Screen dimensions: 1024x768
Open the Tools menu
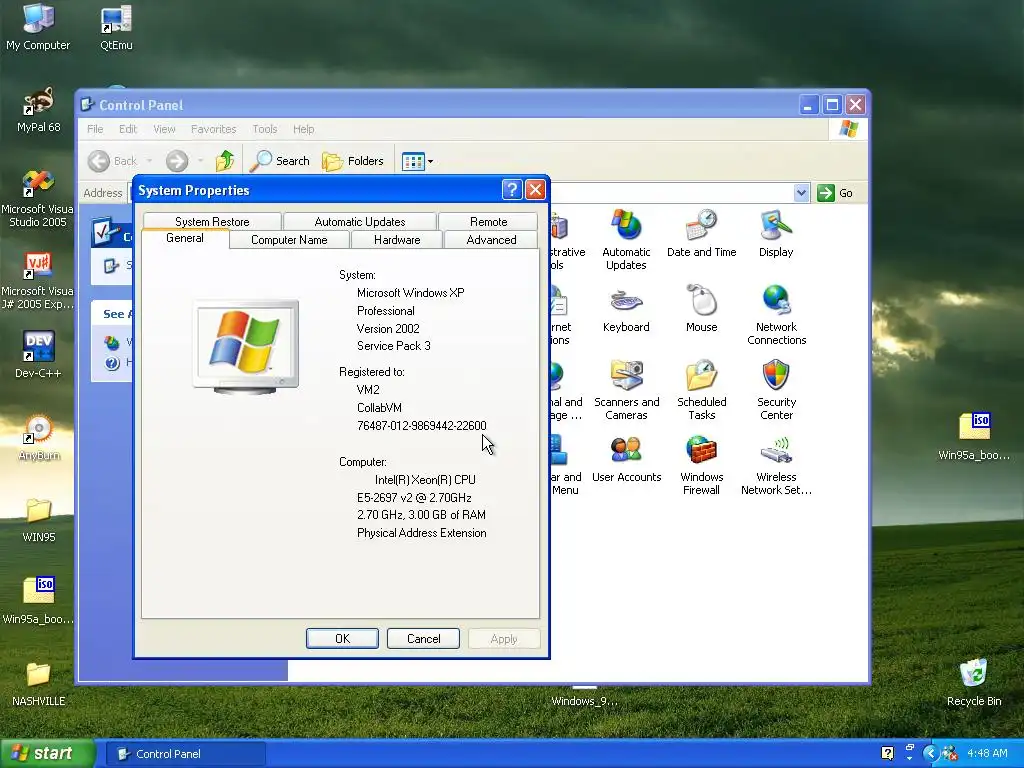coord(265,129)
